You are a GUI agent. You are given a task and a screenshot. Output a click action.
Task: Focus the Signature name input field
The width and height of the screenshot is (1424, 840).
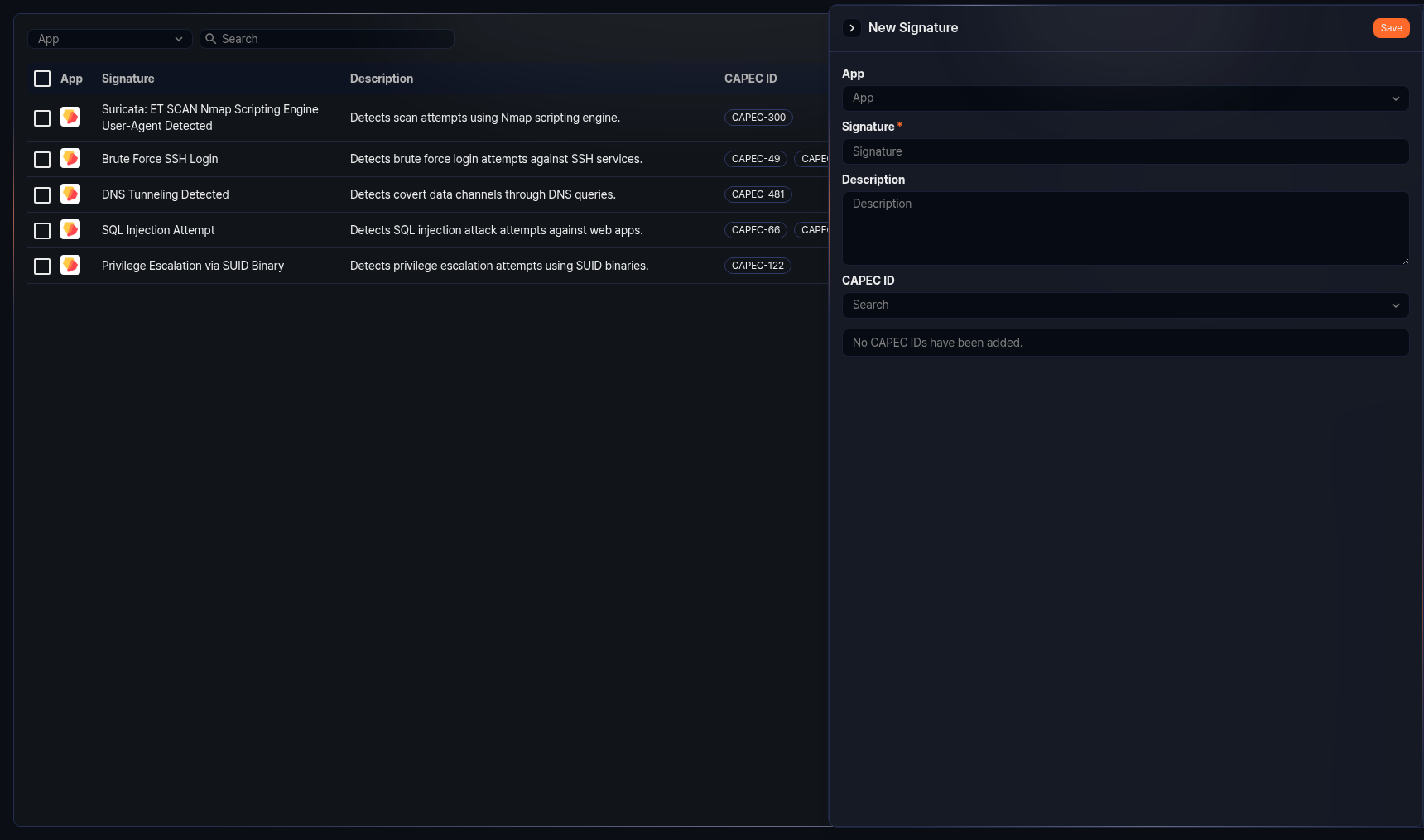[x=1125, y=151]
